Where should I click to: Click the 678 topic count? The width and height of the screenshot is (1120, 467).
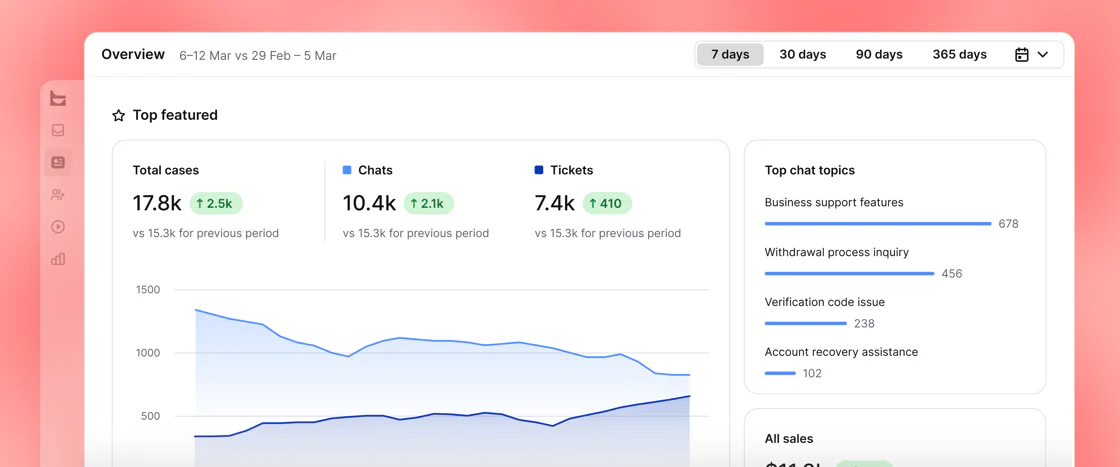(1009, 224)
